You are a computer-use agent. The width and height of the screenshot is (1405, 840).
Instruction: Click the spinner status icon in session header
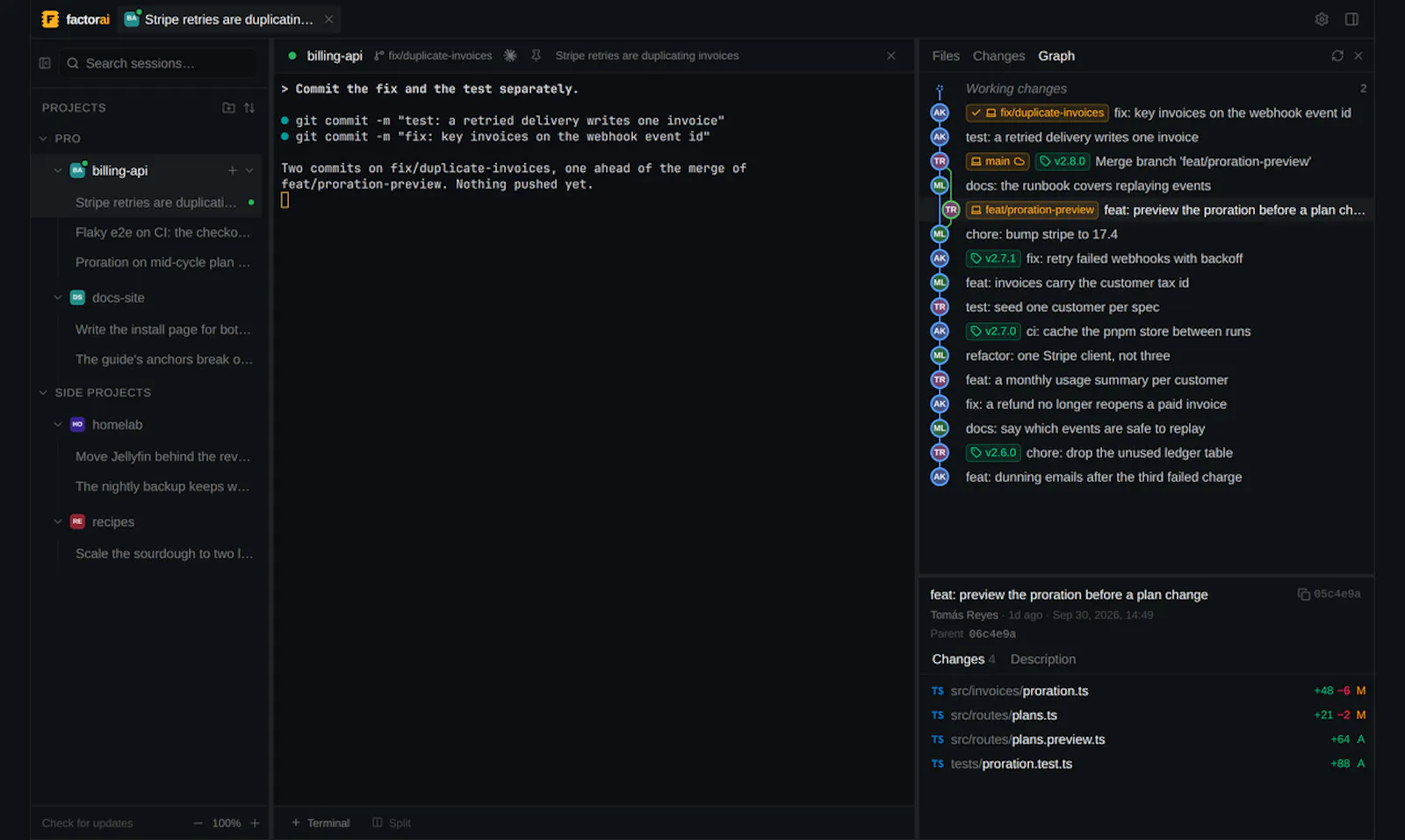[x=510, y=55]
